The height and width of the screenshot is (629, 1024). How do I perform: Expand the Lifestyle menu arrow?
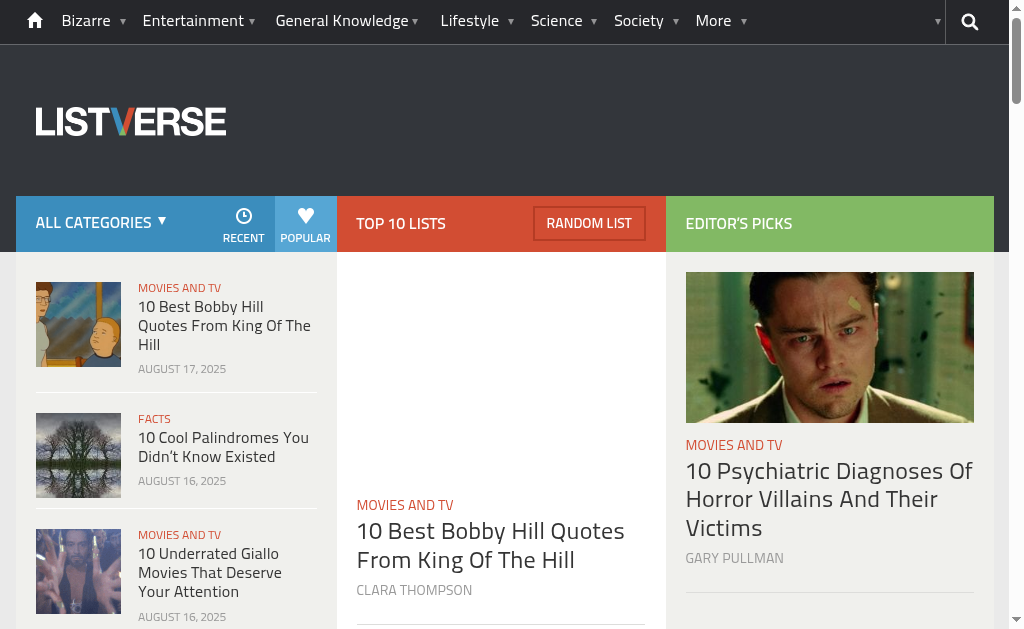pyautogui.click(x=511, y=22)
